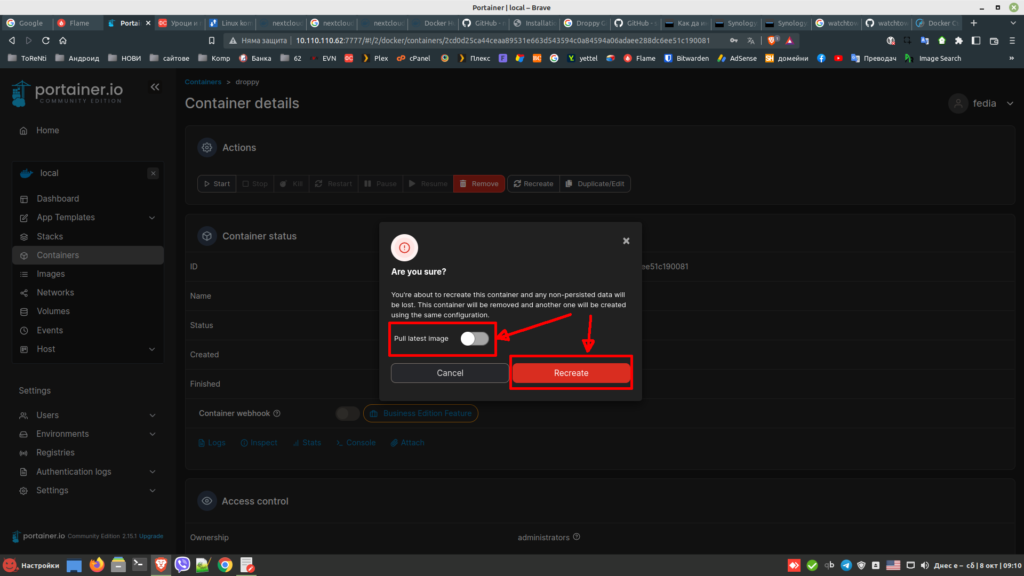Click the Stop container action button
The height and width of the screenshot is (576, 1024).
pos(255,184)
